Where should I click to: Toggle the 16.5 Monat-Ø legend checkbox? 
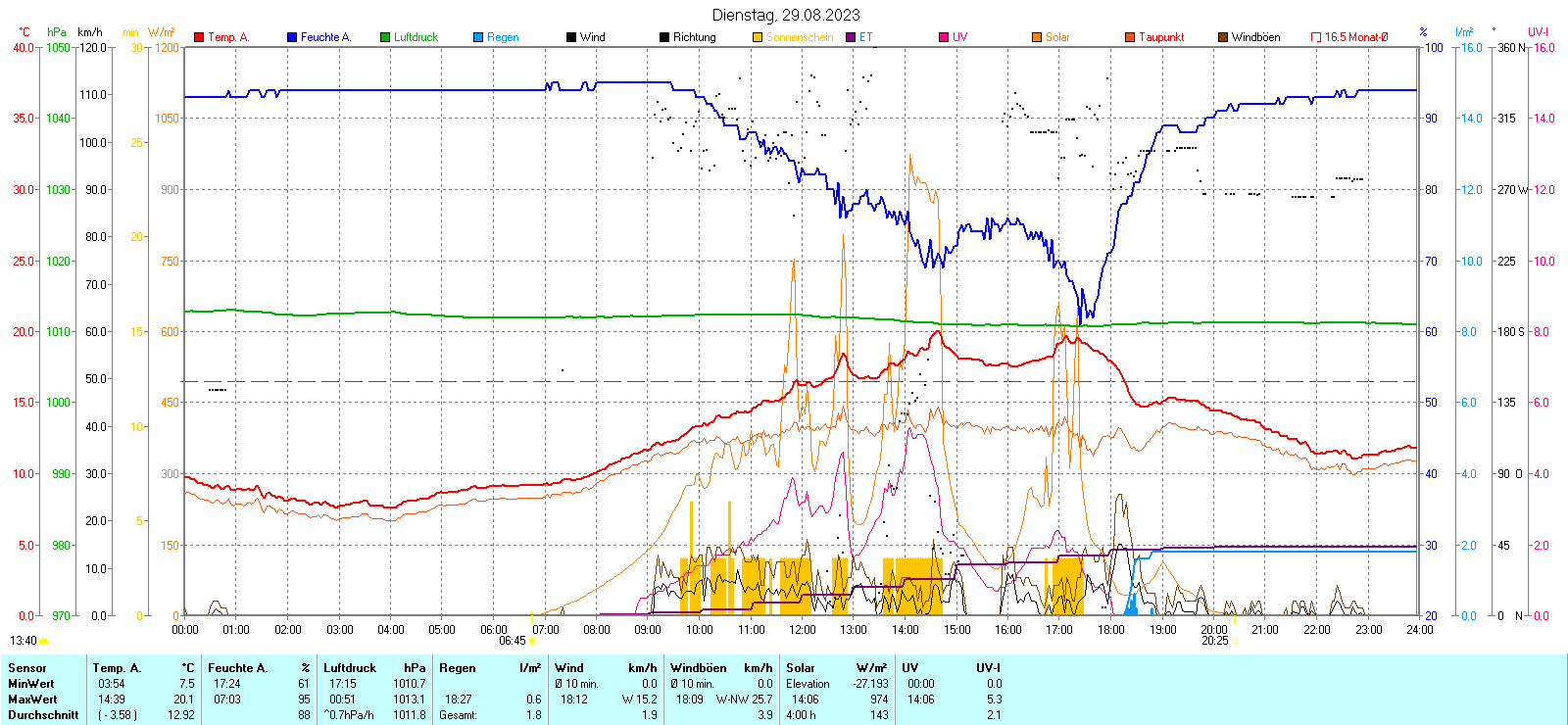point(1316,37)
